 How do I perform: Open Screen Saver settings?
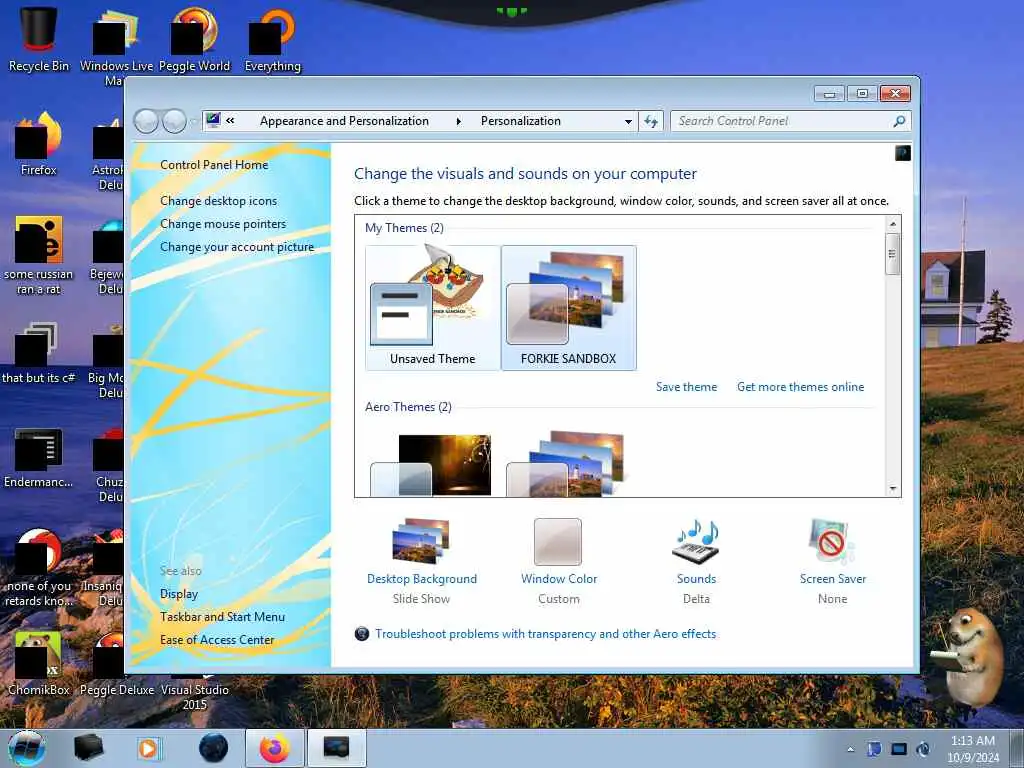coord(833,562)
